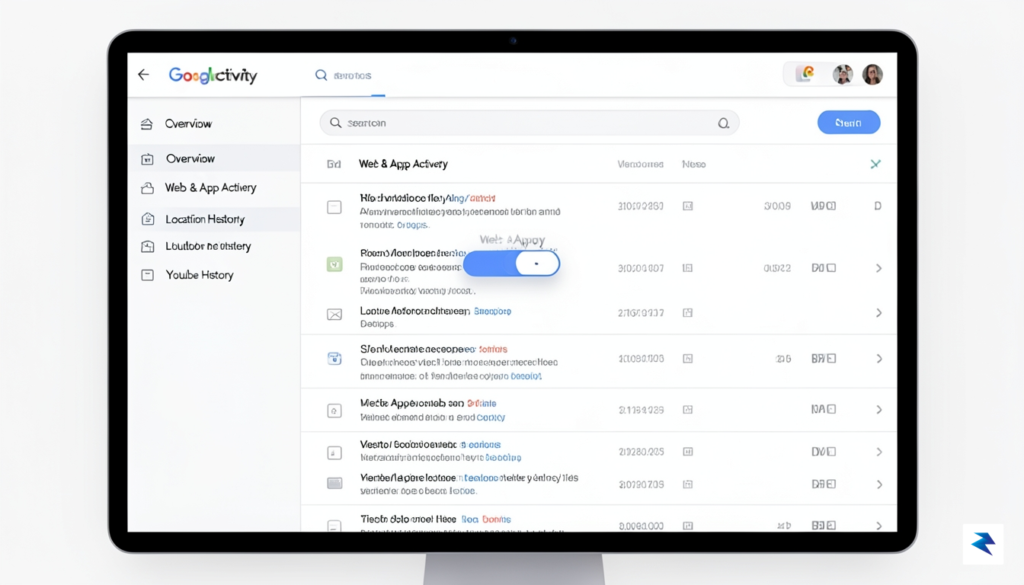The height and width of the screenshot is (585, 1024).
Task: Tick the checkbox of the "Tiectb" row
Action: coord(334,526)
